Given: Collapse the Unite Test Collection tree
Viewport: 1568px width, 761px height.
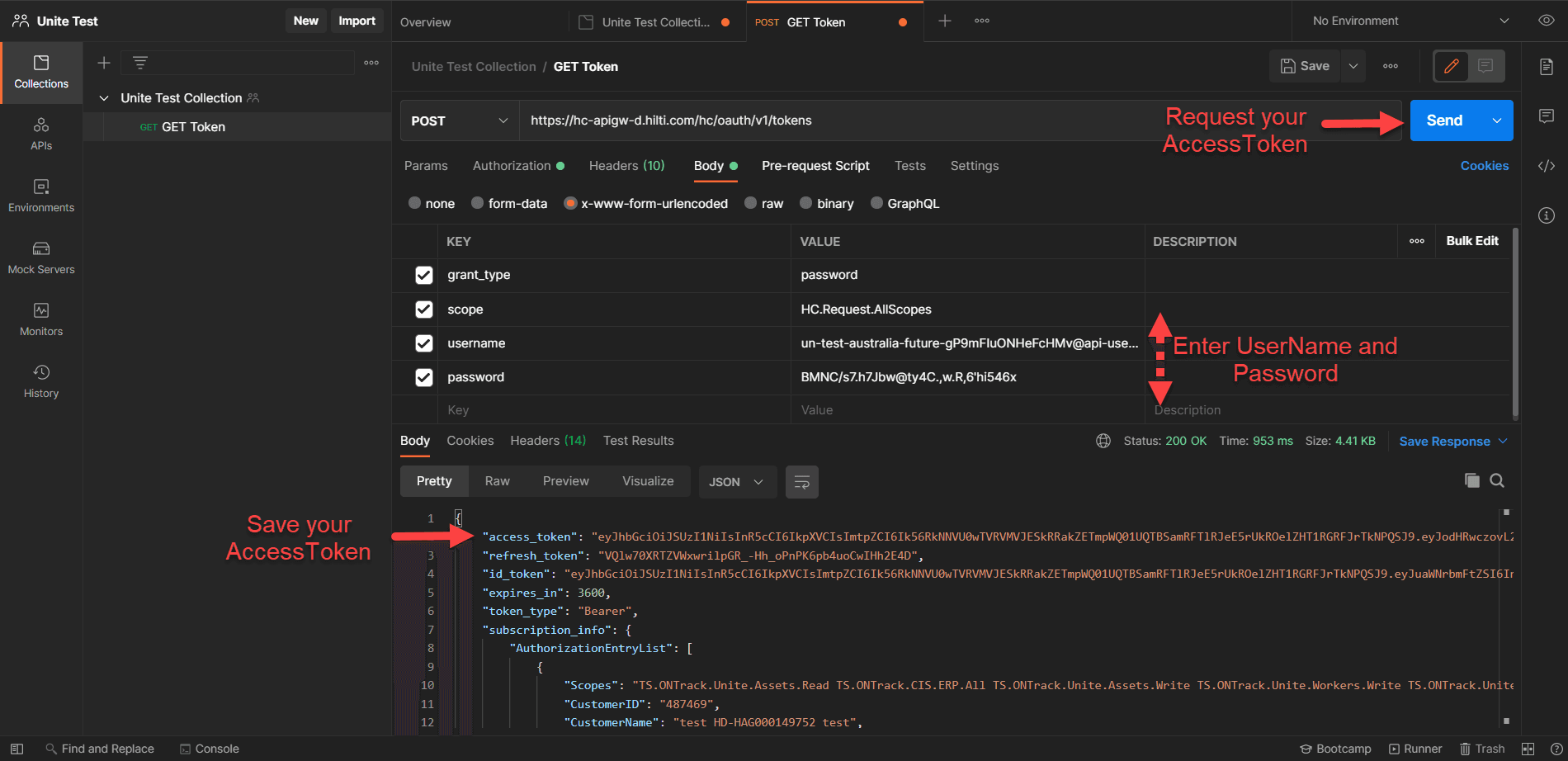Looking at the screenshot, I should click(104, 98).
